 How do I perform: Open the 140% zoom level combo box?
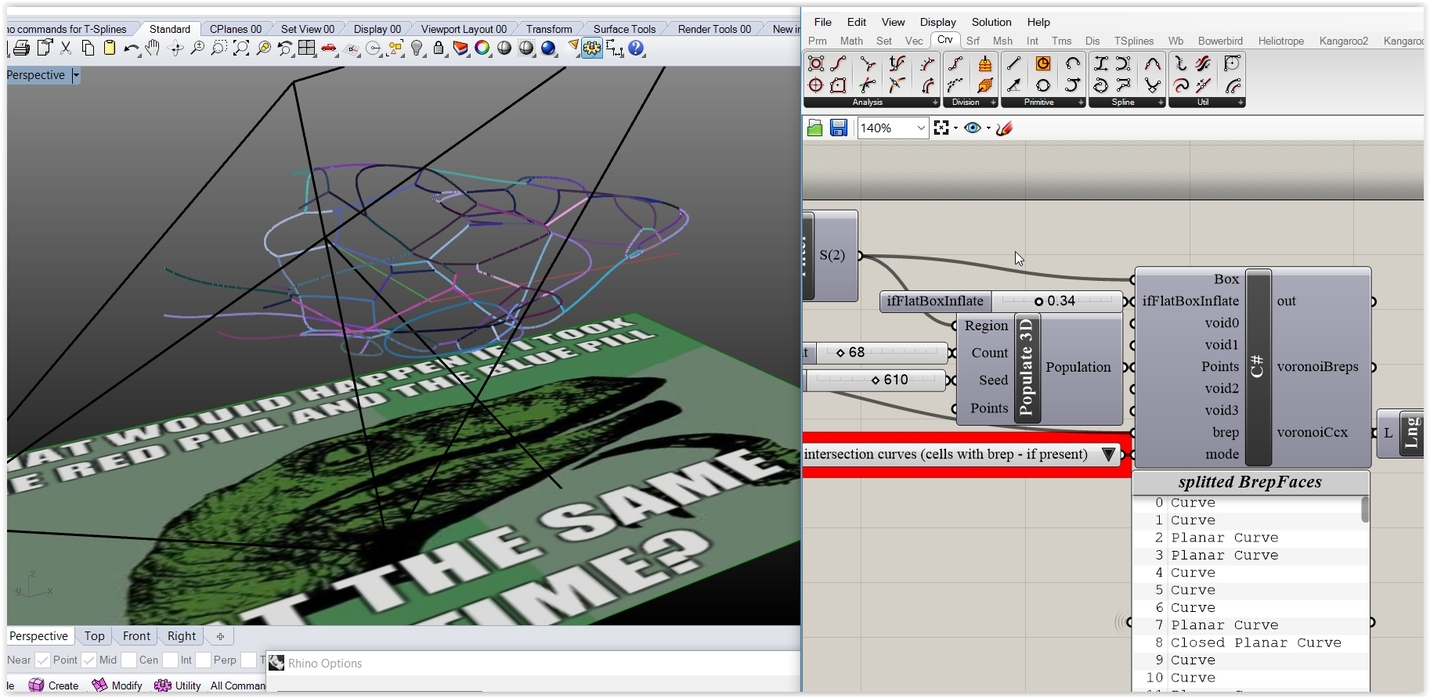(x=893, y=128)
